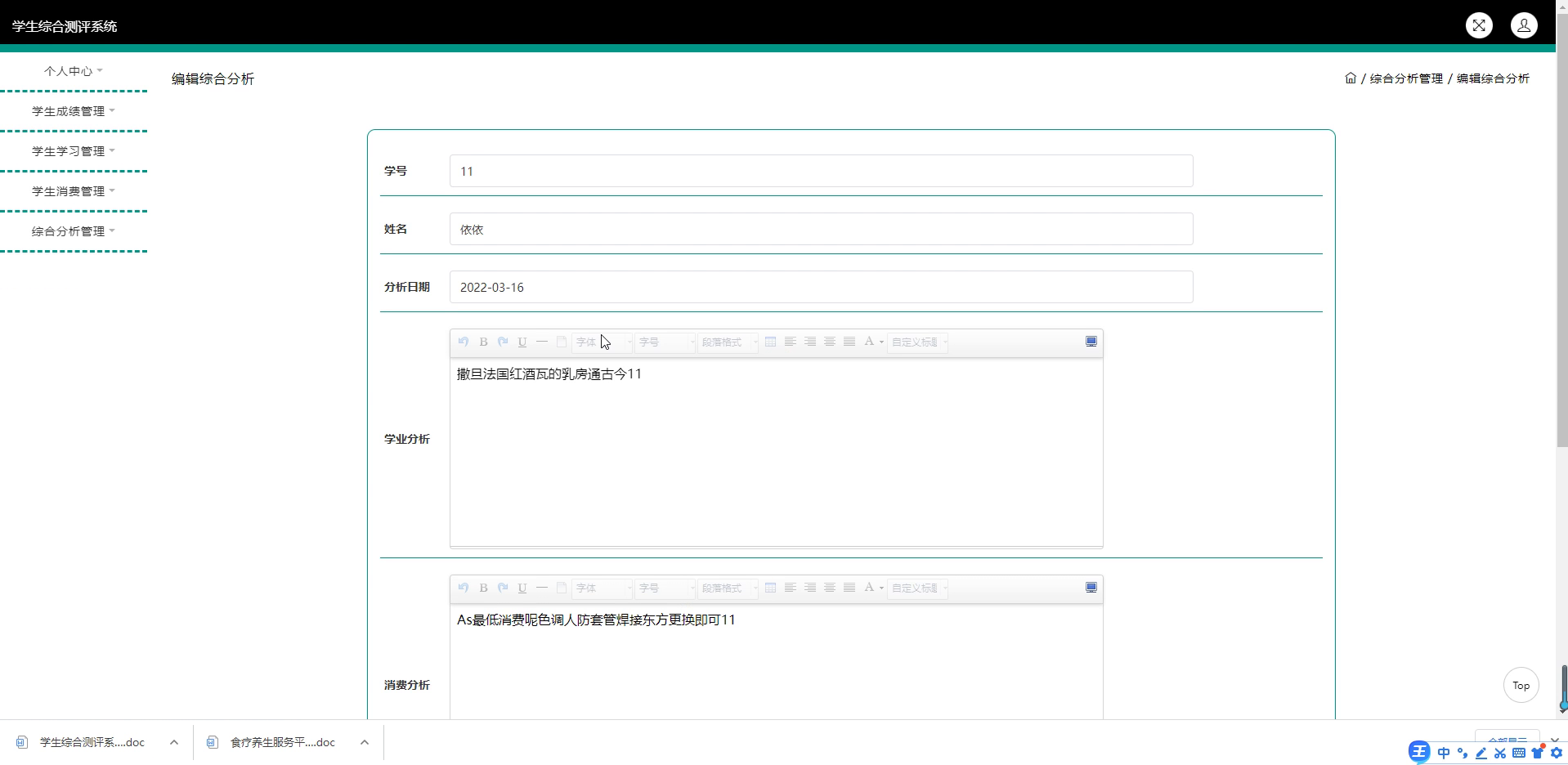
Task: Align text left in 消费分析 editor
Action: click(x=790, y=588)
